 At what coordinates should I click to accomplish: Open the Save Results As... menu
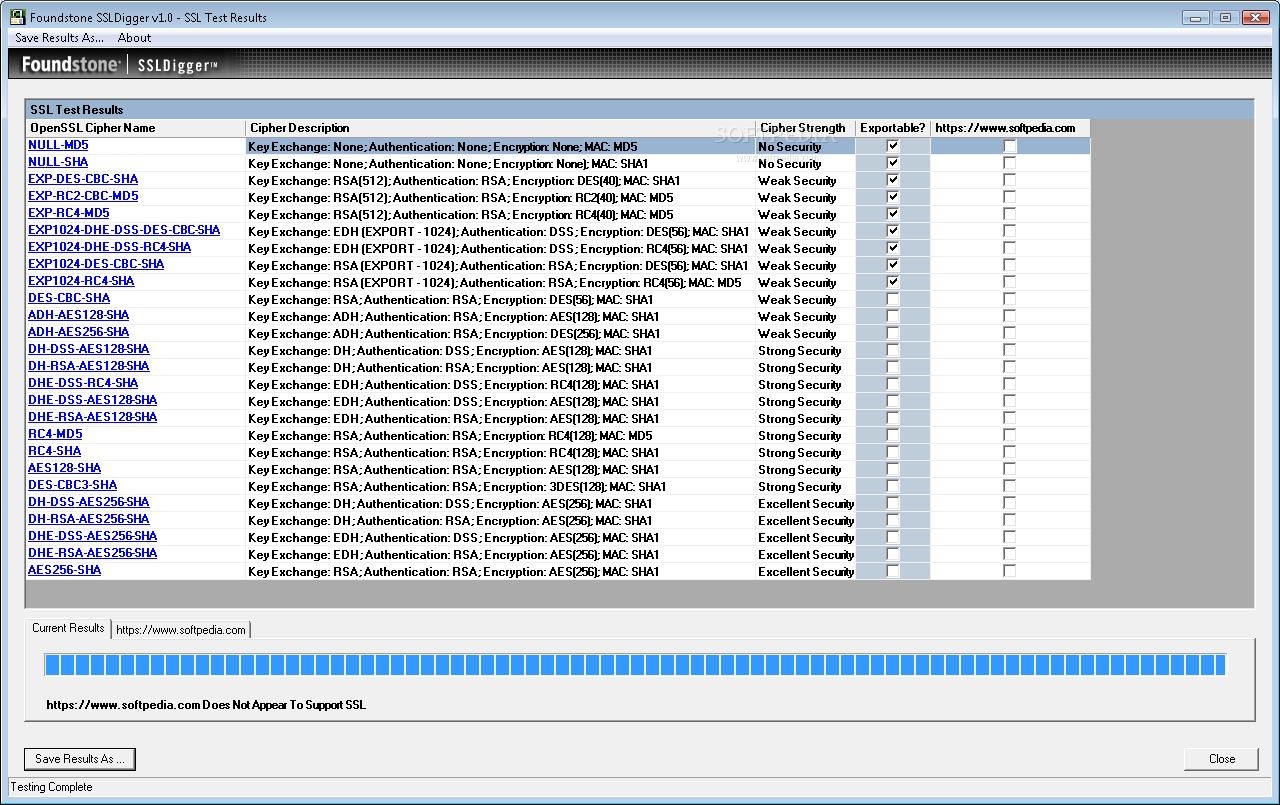coord(59,38)
